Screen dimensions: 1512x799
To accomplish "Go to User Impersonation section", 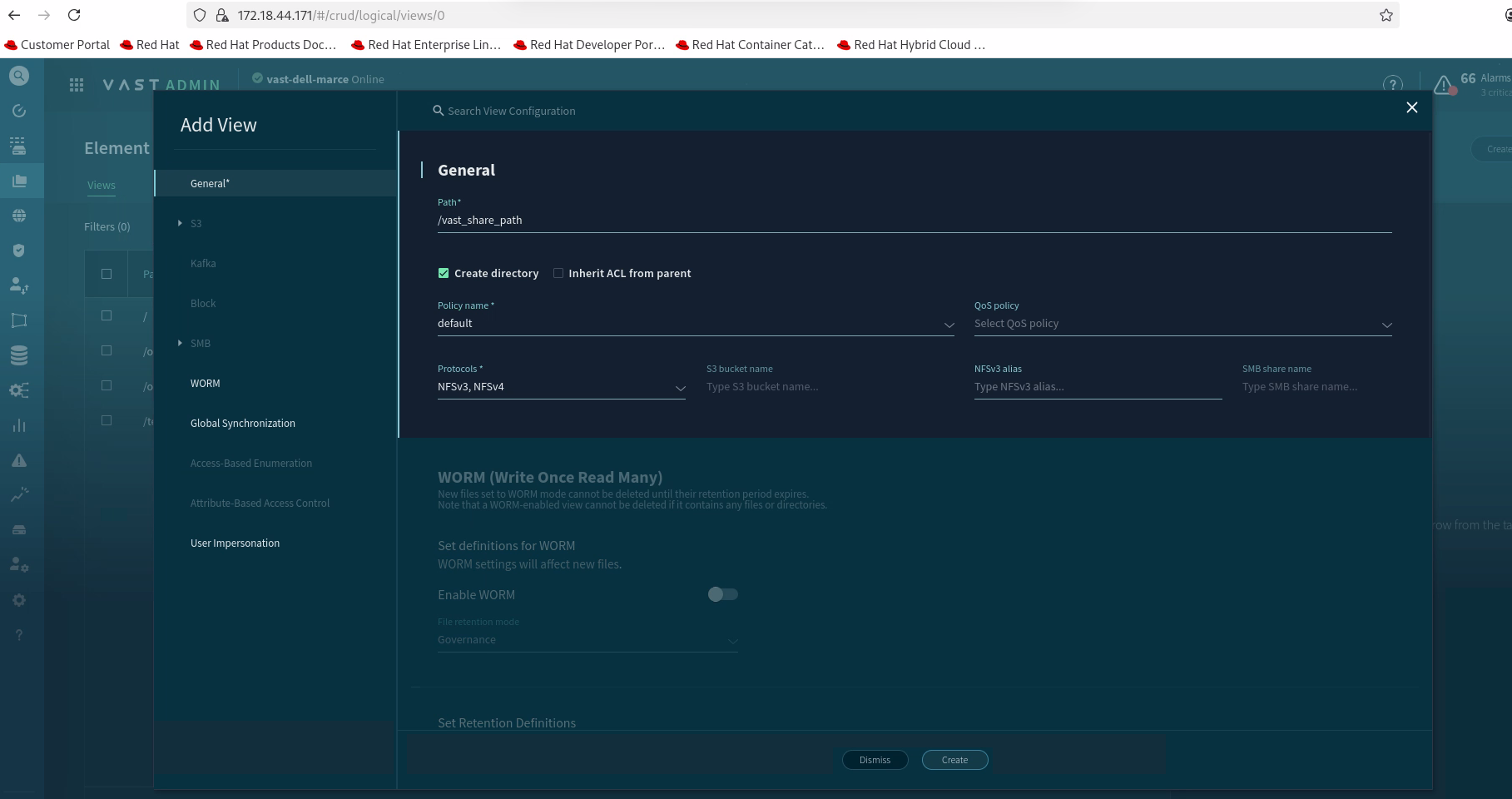I will coord(235,543).
